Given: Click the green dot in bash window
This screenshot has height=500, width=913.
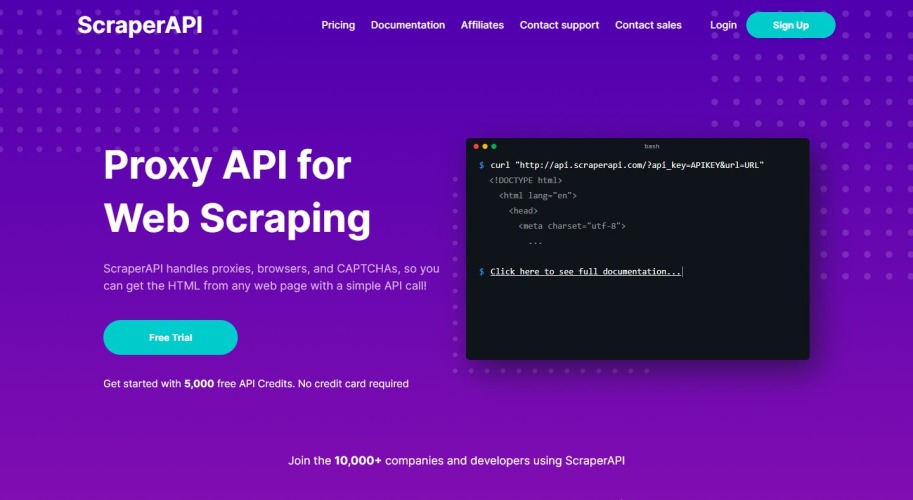Looking at the screenshot, I should (x=494, y=147).
